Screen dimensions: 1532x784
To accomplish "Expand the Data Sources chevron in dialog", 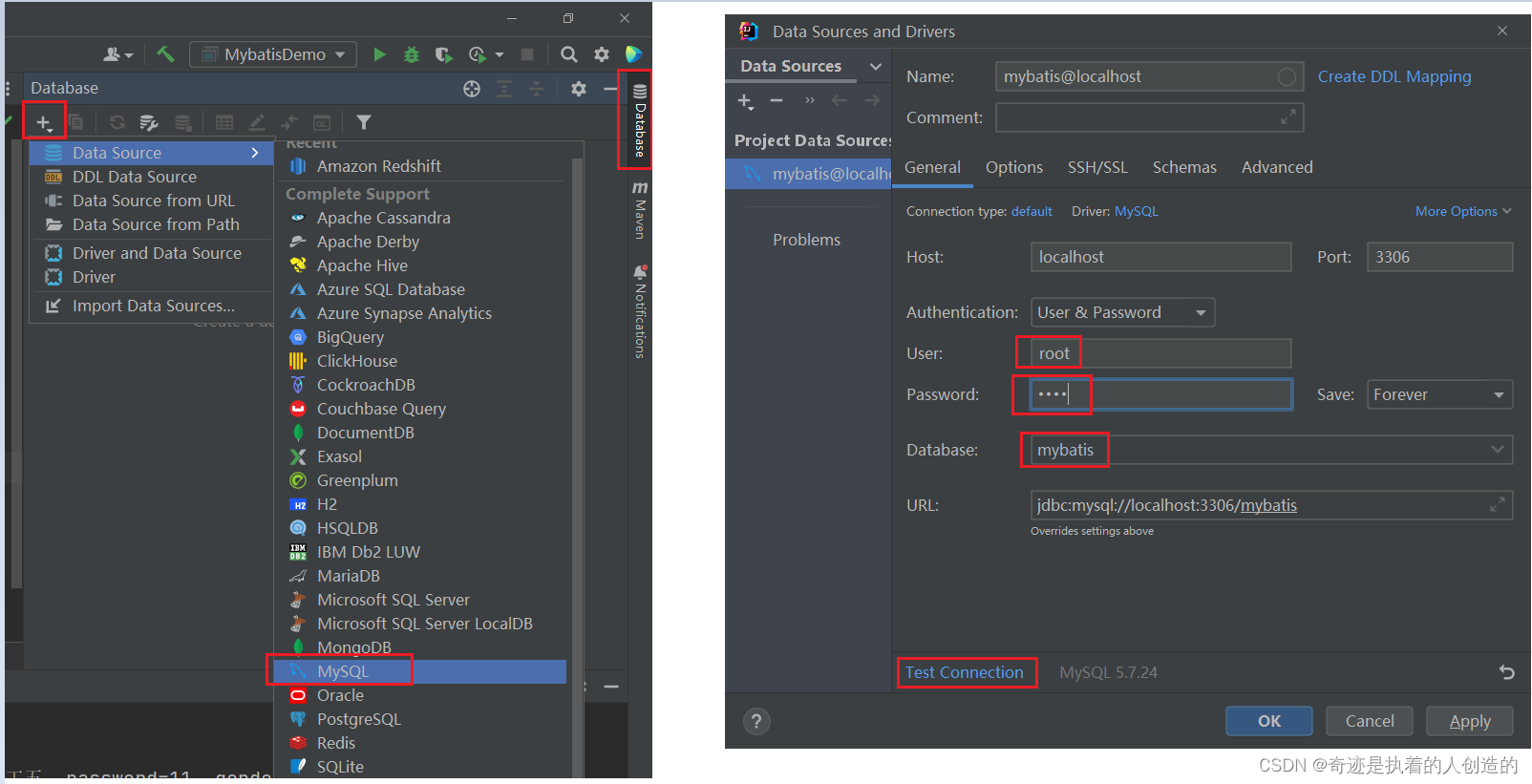I will tap(876, 66).
